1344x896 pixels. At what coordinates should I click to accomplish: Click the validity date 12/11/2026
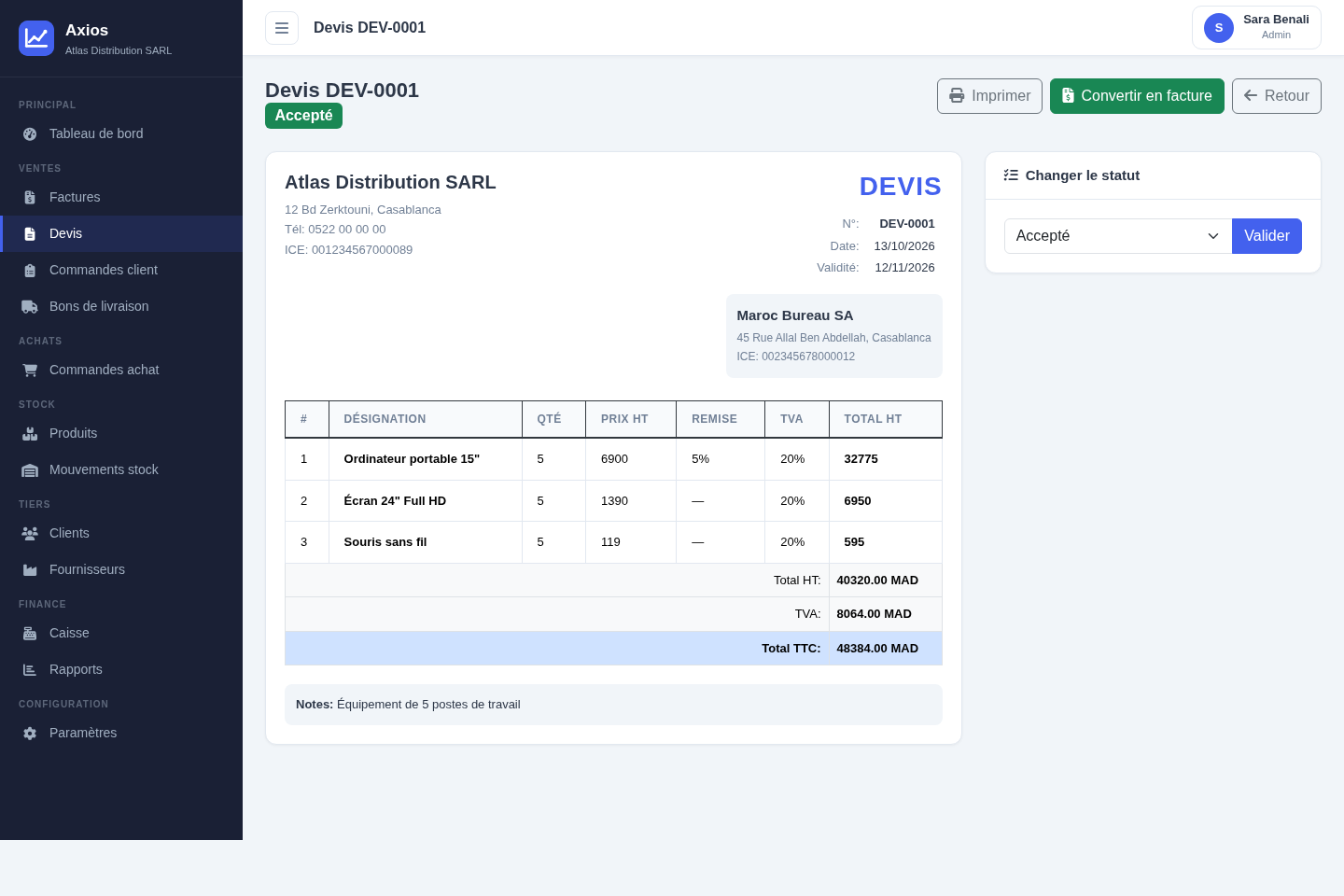904,268
